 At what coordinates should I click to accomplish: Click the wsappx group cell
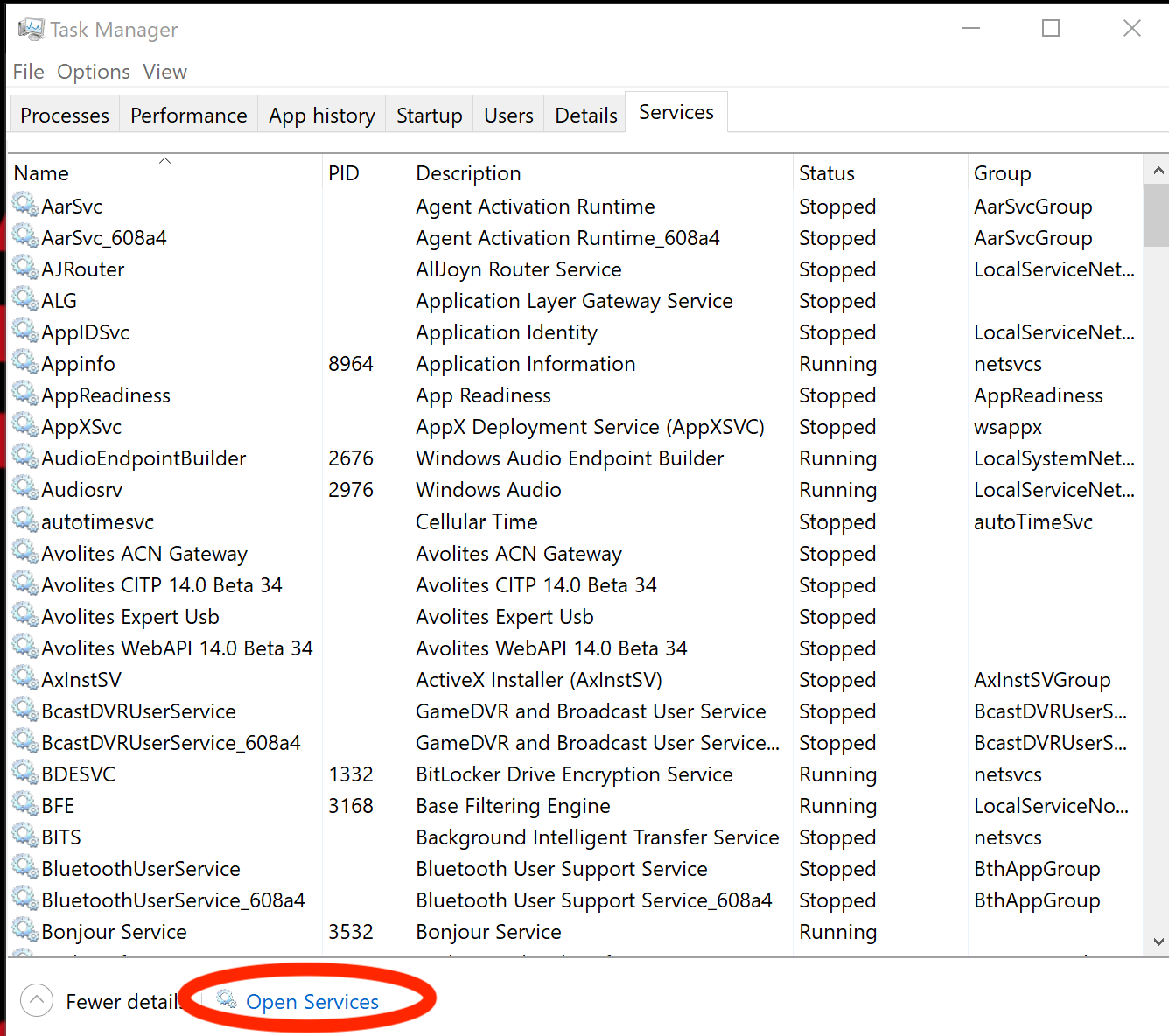[1008, 427]
